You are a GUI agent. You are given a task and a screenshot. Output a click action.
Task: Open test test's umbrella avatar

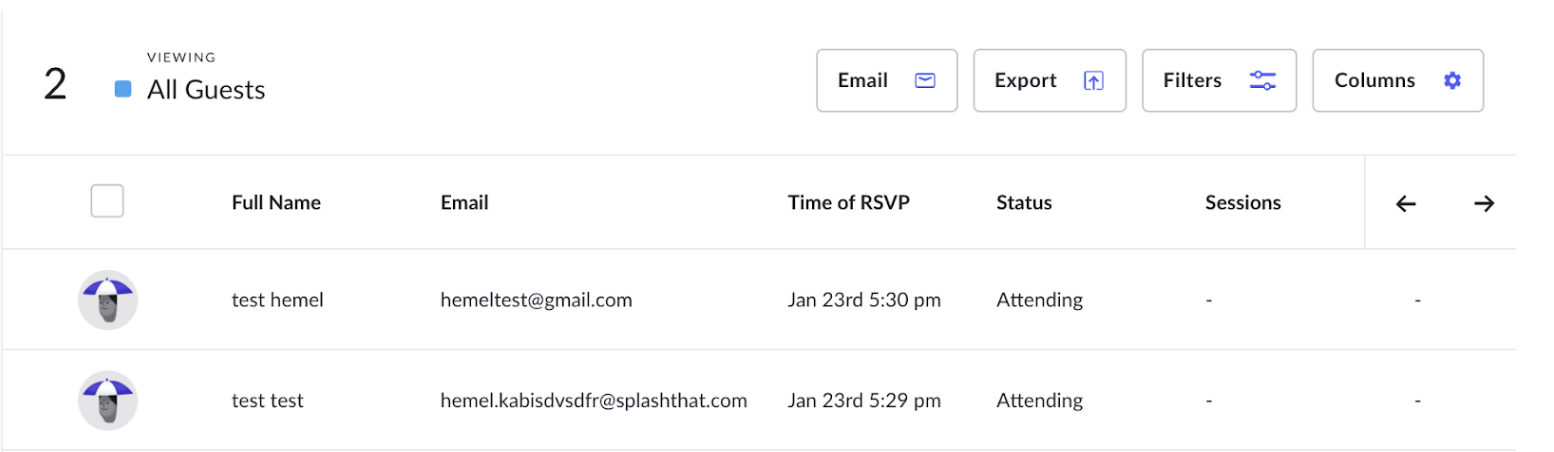point(108,401)
